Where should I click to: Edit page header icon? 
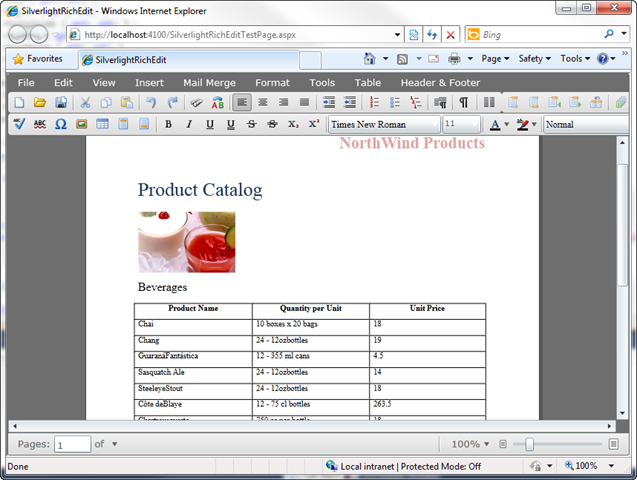pyautogui.click(x=123, y=124)
